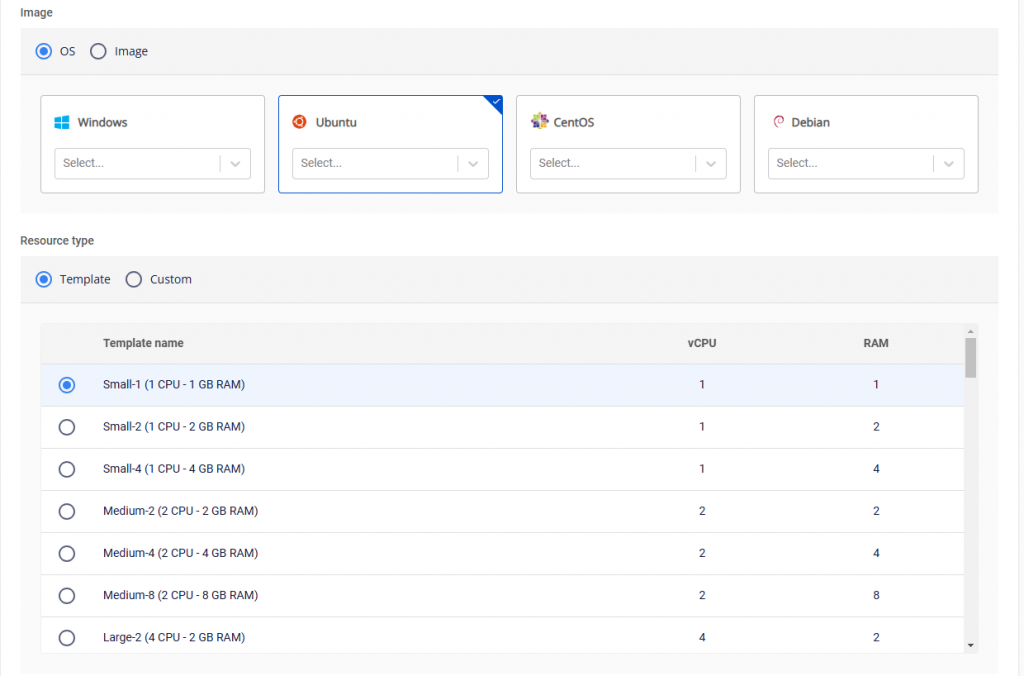Click the scrollbar down arrow in template list

tap(970, 646)
